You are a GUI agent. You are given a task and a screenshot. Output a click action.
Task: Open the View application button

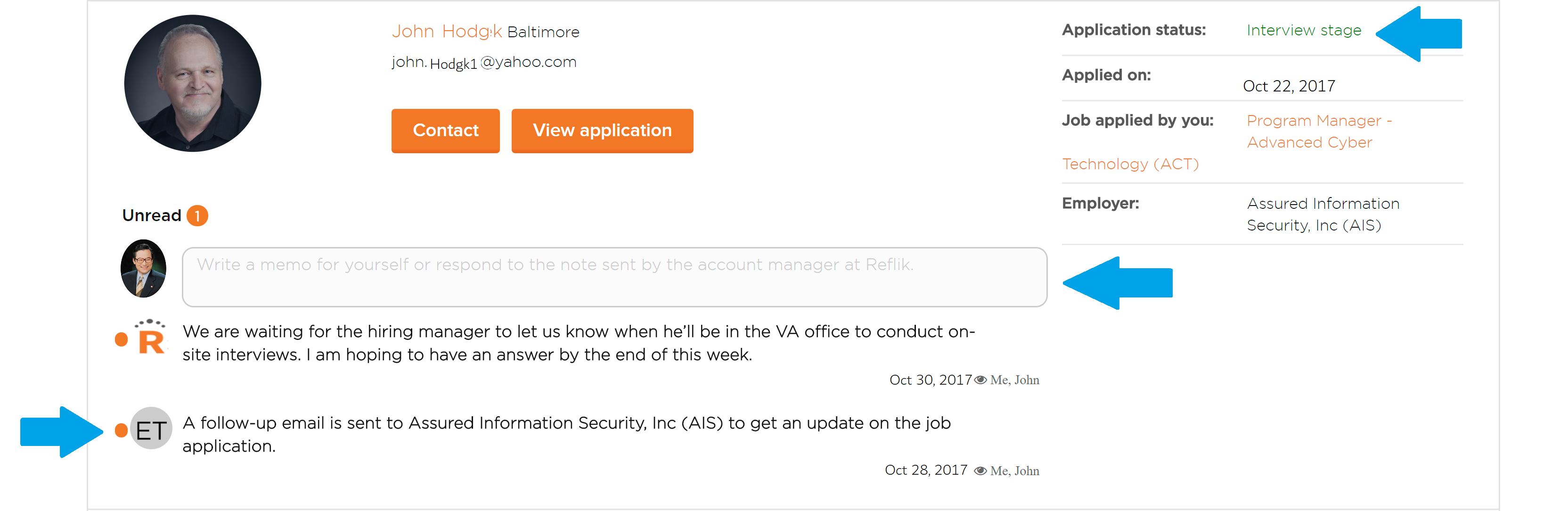click(602, 130)
